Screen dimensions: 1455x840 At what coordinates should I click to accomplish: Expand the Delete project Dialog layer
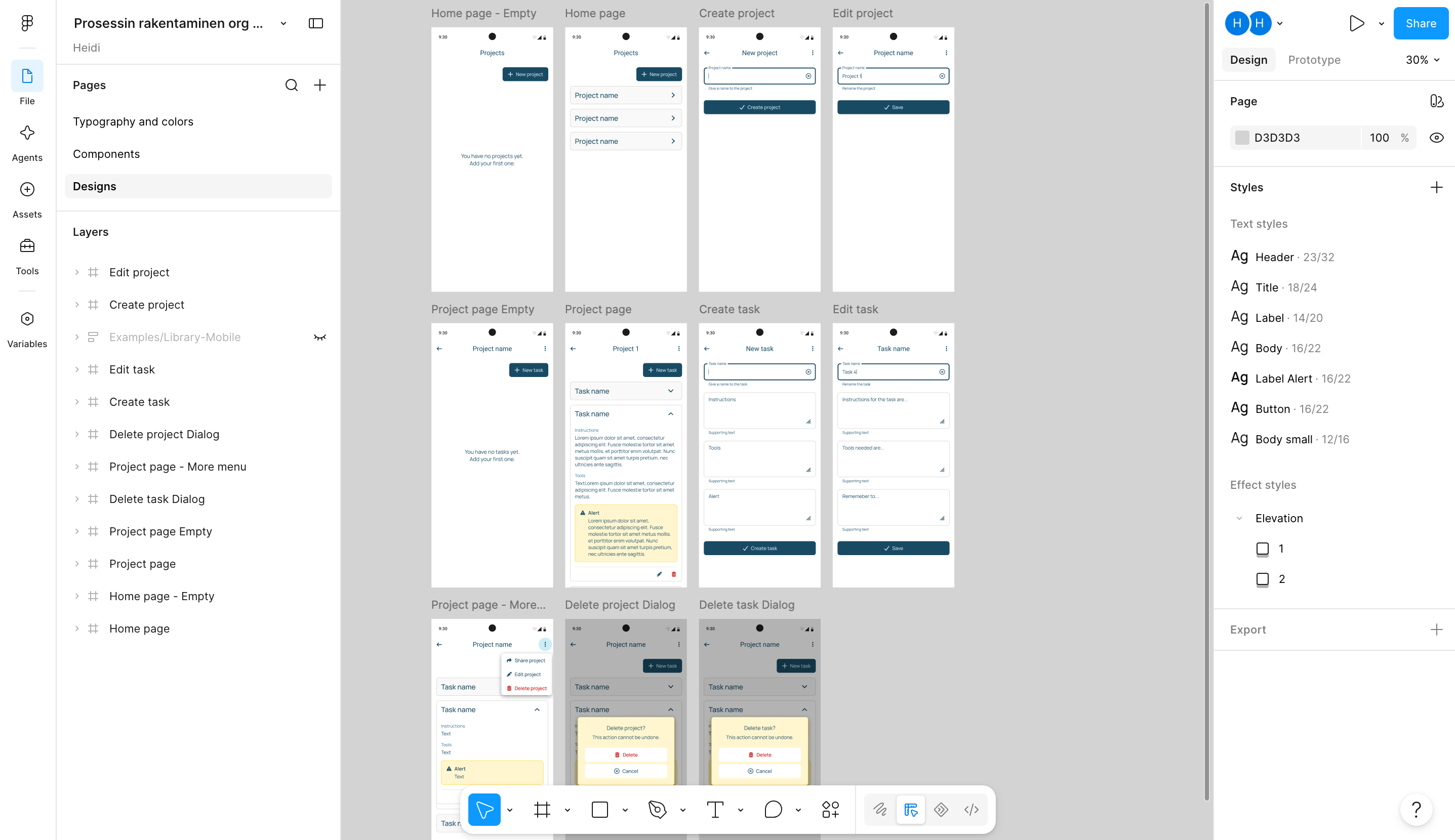(77, 435)
